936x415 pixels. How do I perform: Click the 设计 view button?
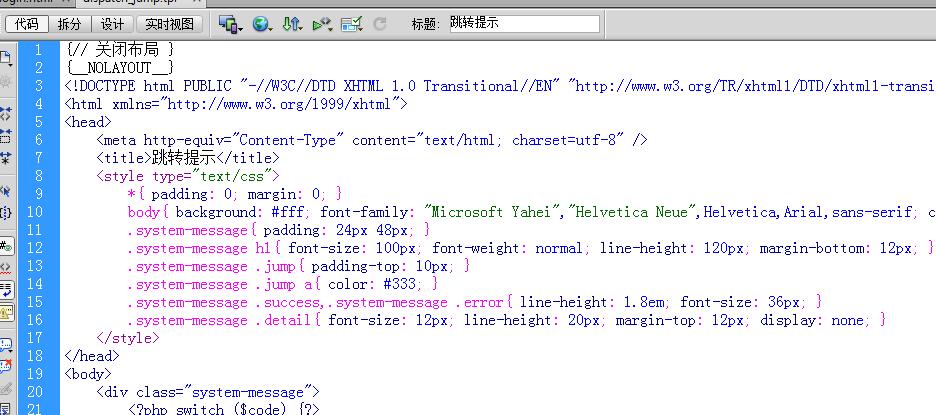pos(113,24)
